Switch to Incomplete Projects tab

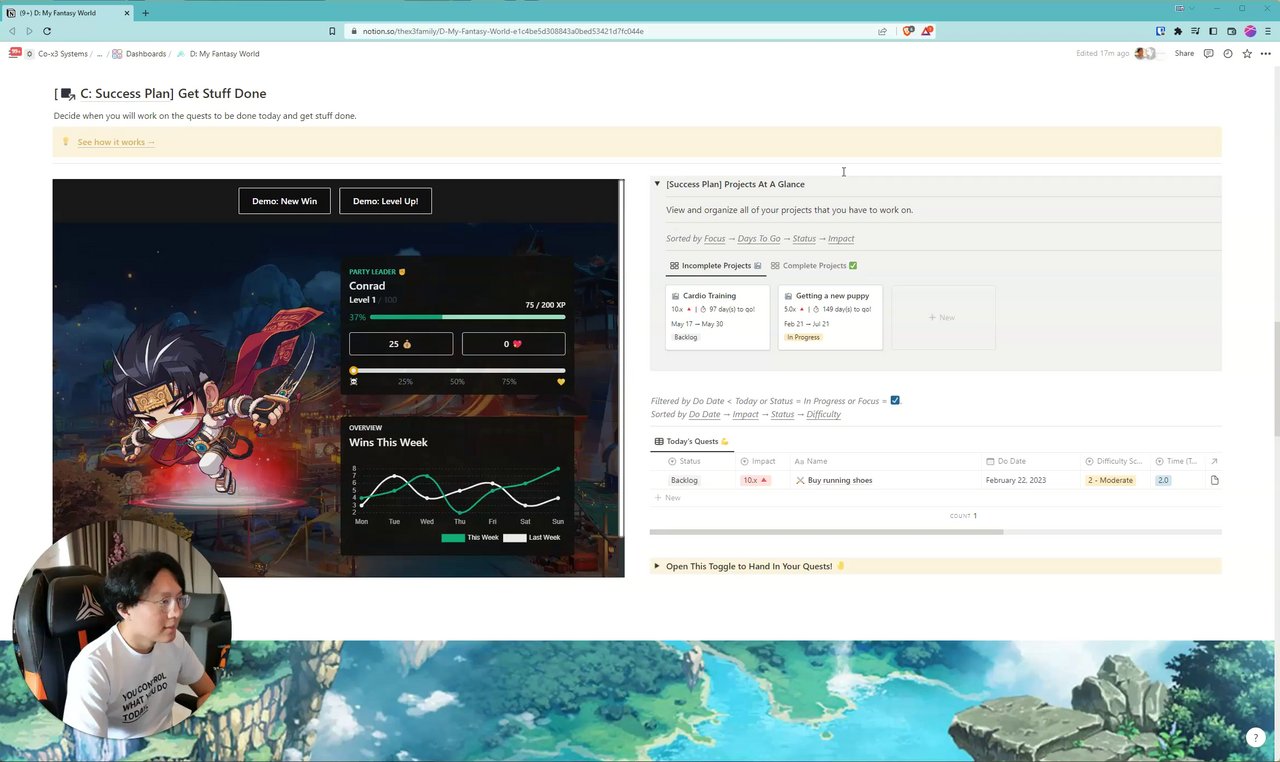[x=715, y=266]
